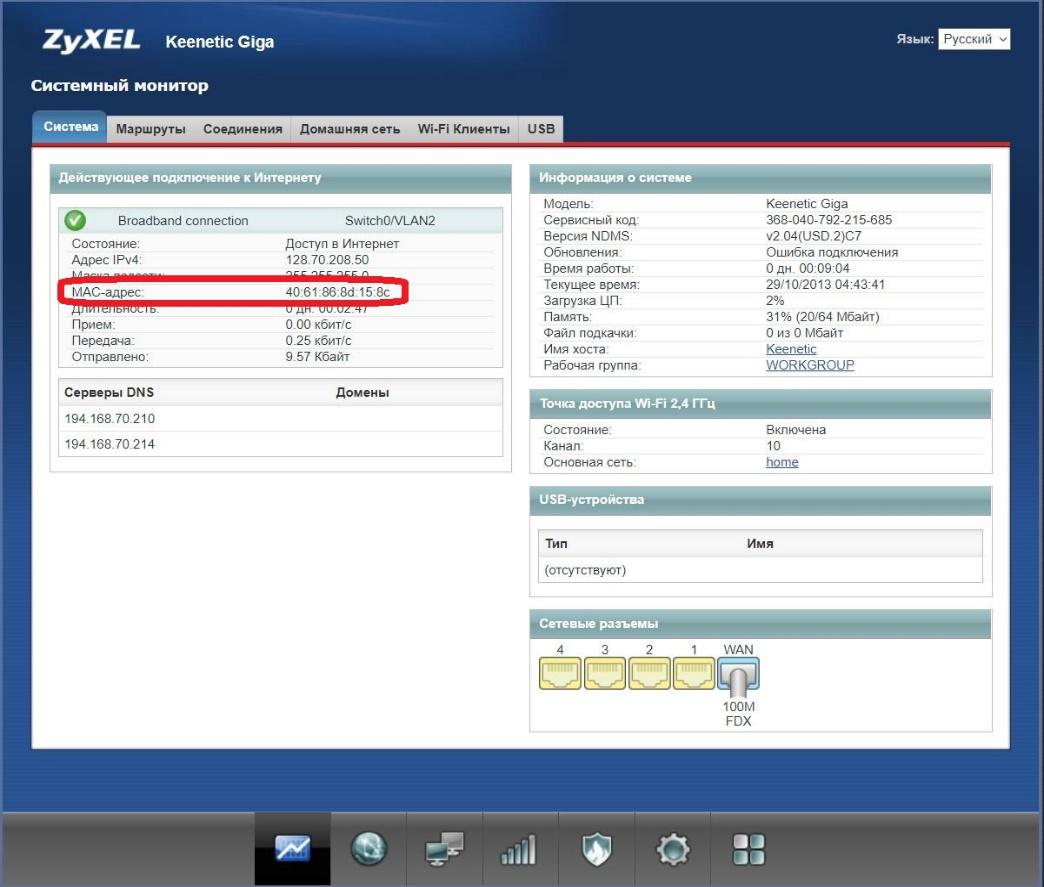
Task: Switch to the USB tab
Action: click(541, 129)
